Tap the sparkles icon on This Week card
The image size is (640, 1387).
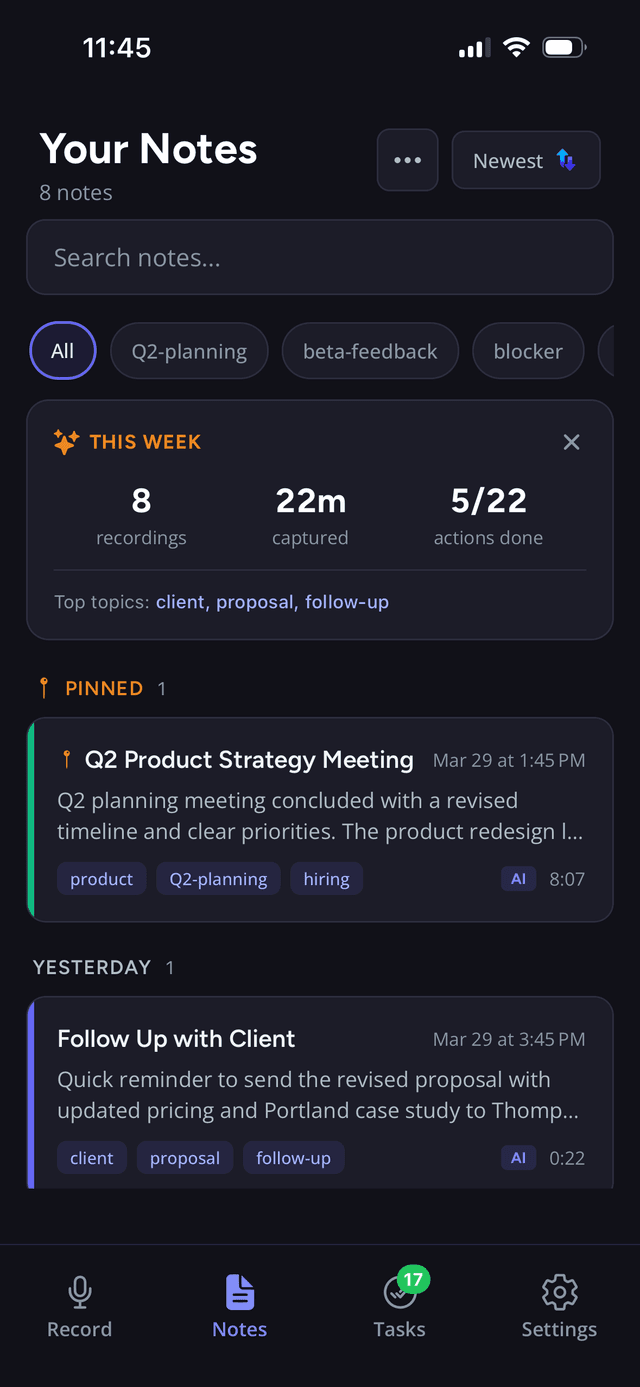click(65, 441)
